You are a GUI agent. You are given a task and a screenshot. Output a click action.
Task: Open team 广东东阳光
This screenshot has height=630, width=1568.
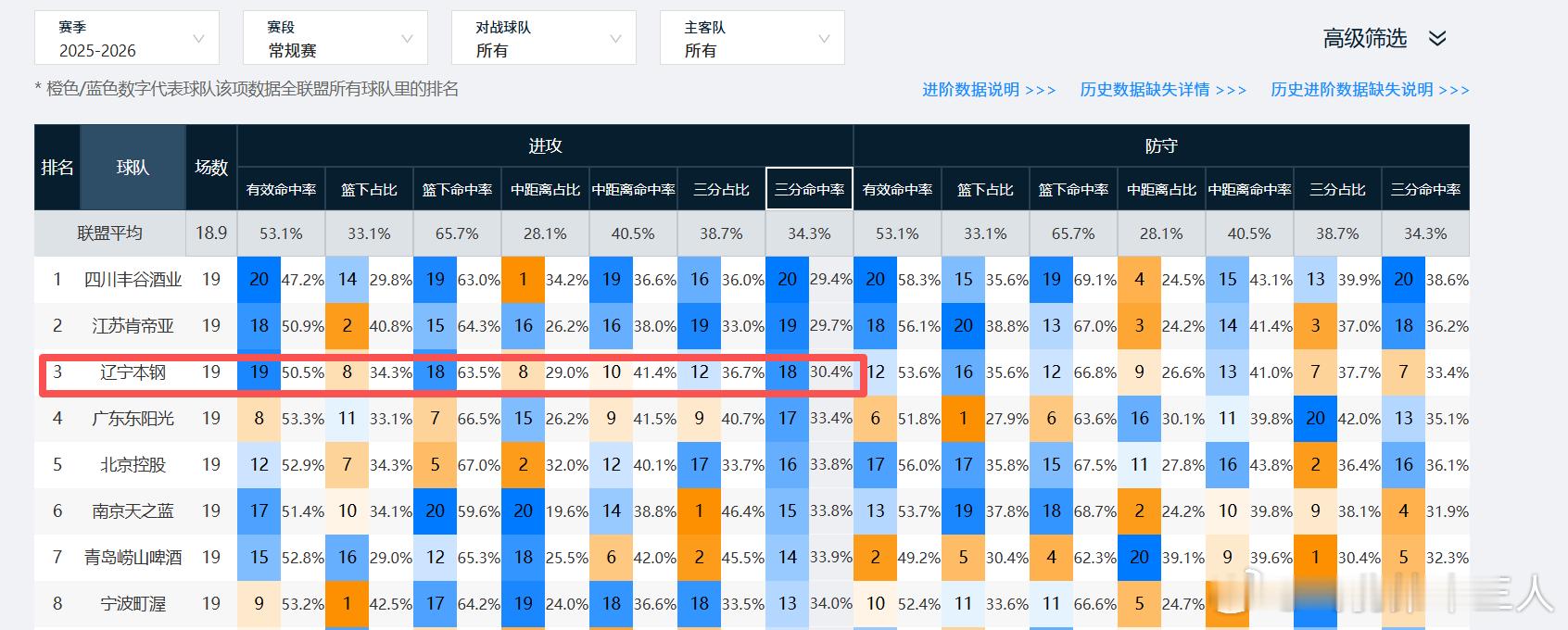point(133,419)
